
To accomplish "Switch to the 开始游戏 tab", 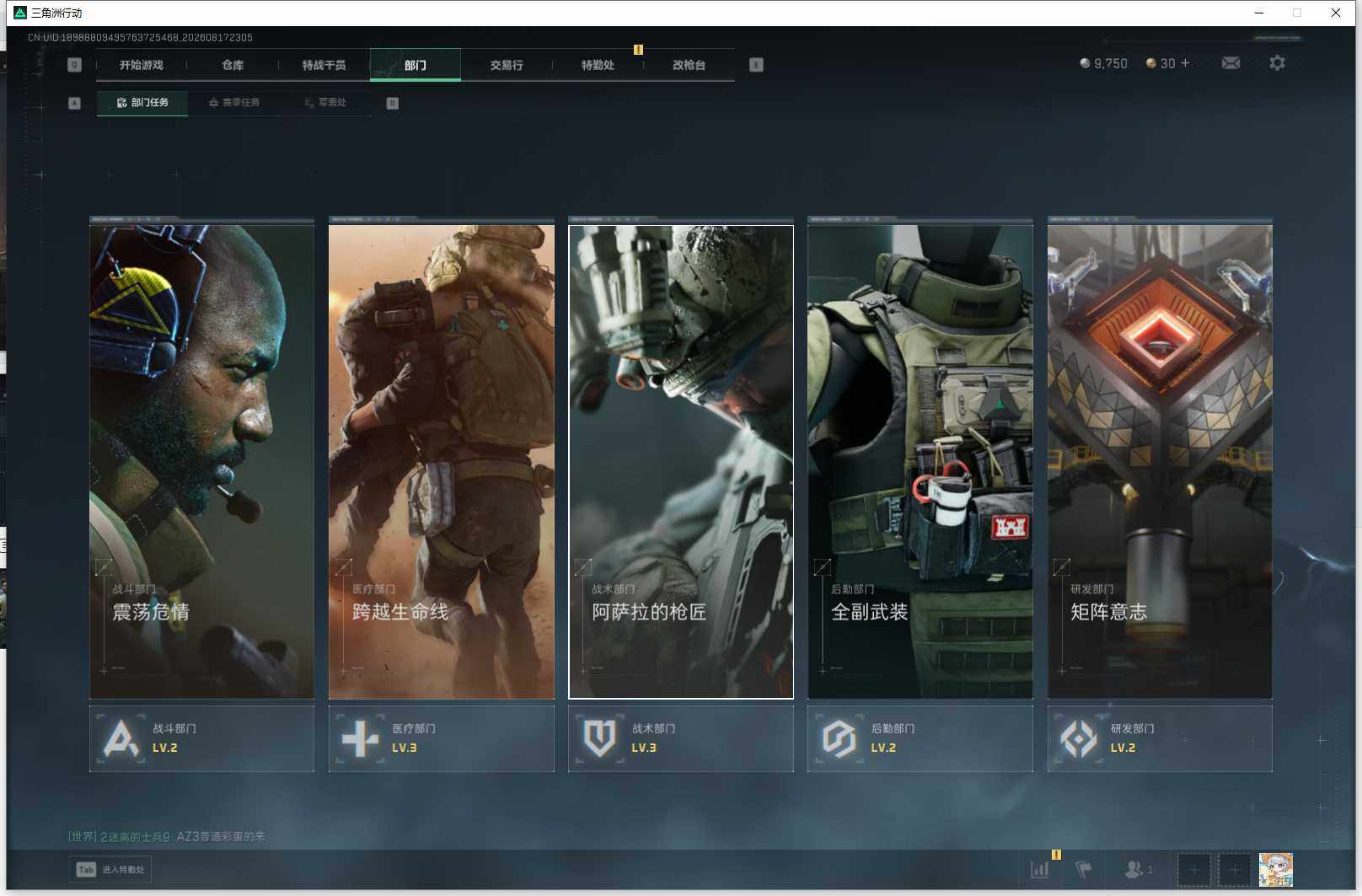I will click(142, 65).
